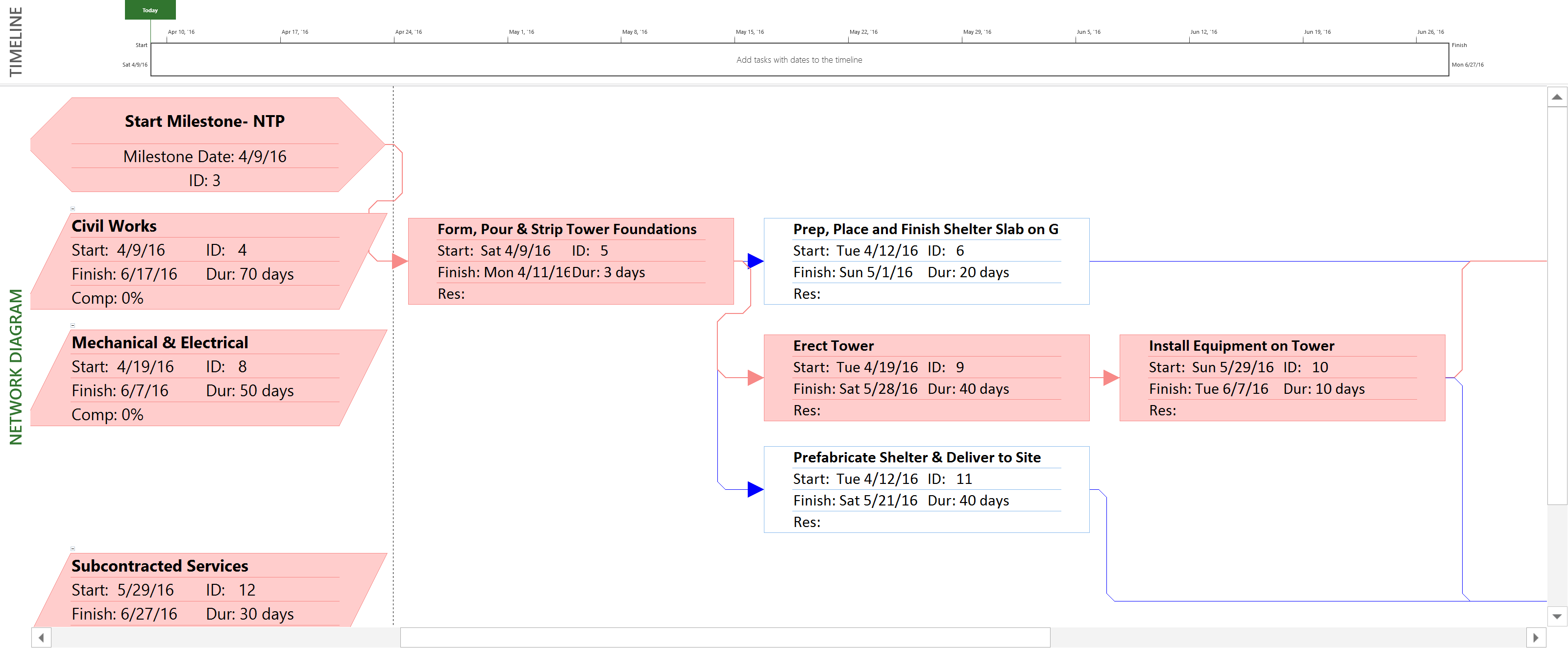Click the 'Mon 6/27/16' timeline finish date
This screenshot has width=1568, height=648.
pos(1468,65)
